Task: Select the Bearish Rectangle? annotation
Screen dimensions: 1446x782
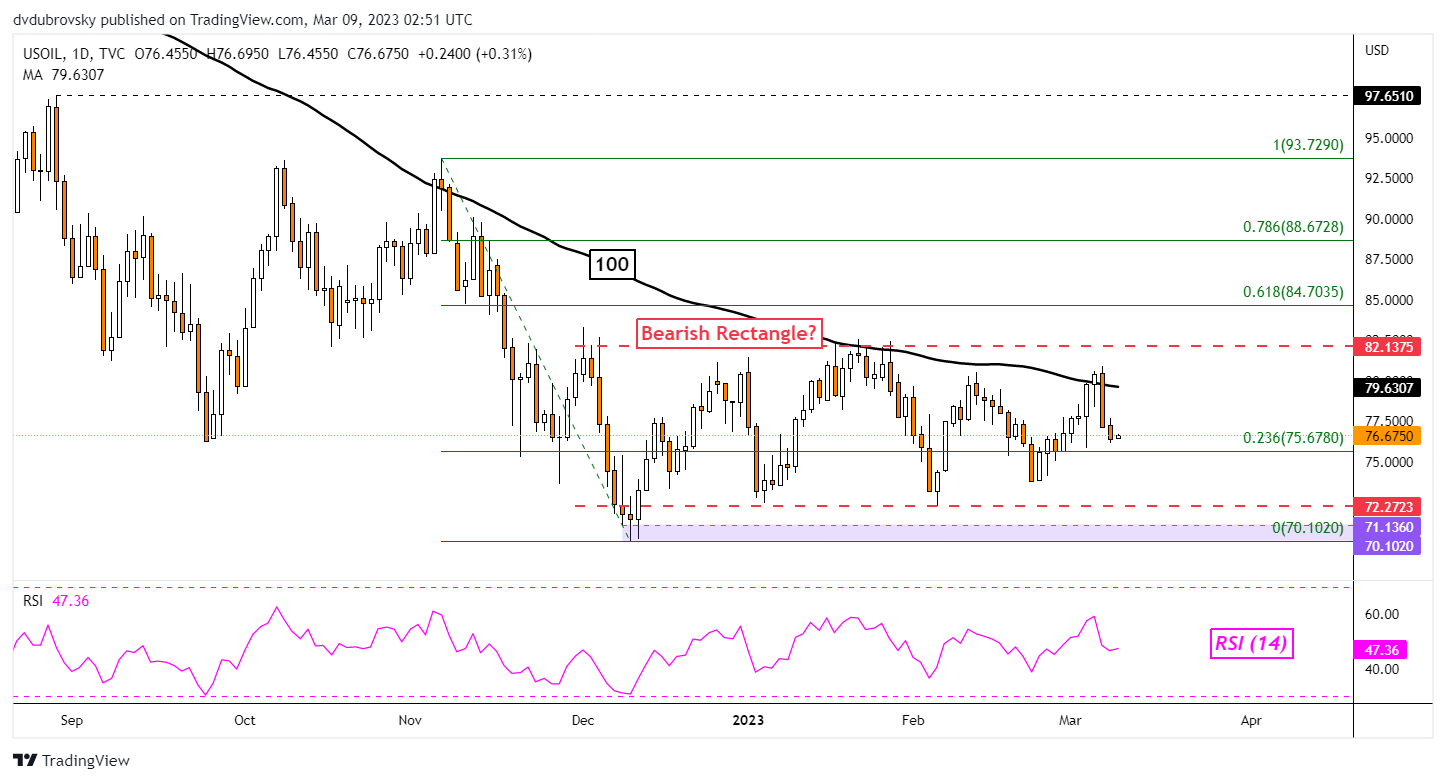Action: pos(727,333)
